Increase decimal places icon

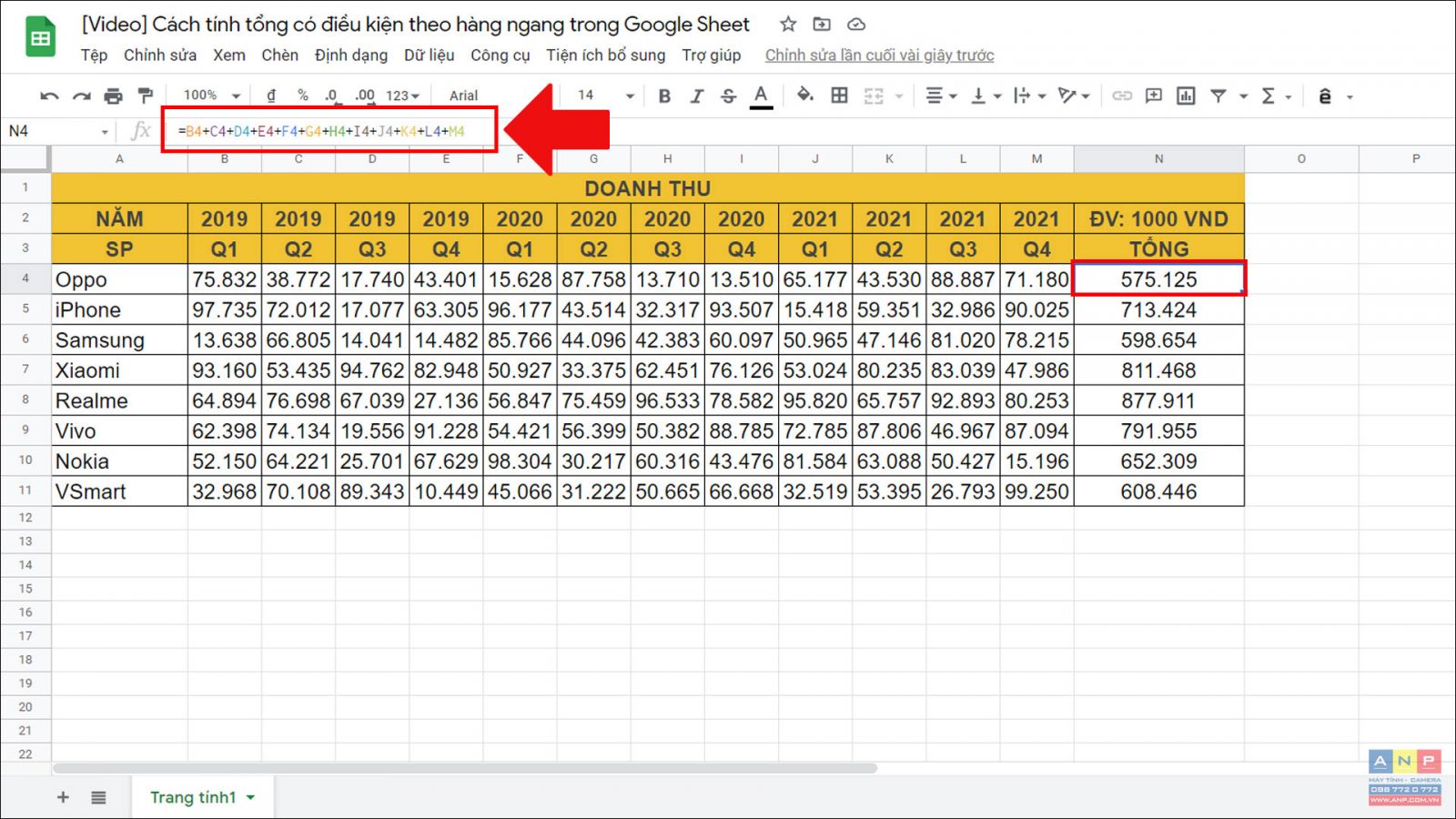(x=364, y=95)
